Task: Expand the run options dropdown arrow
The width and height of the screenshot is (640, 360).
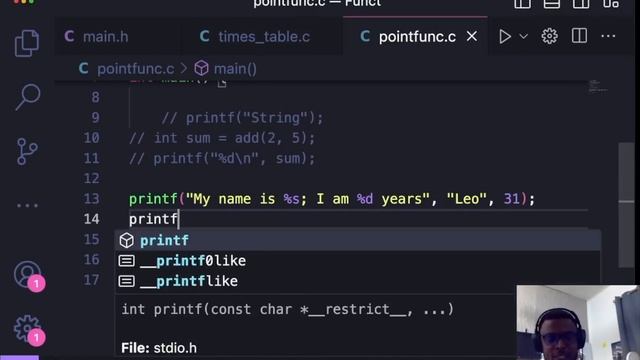Action: tap(523, 37)
